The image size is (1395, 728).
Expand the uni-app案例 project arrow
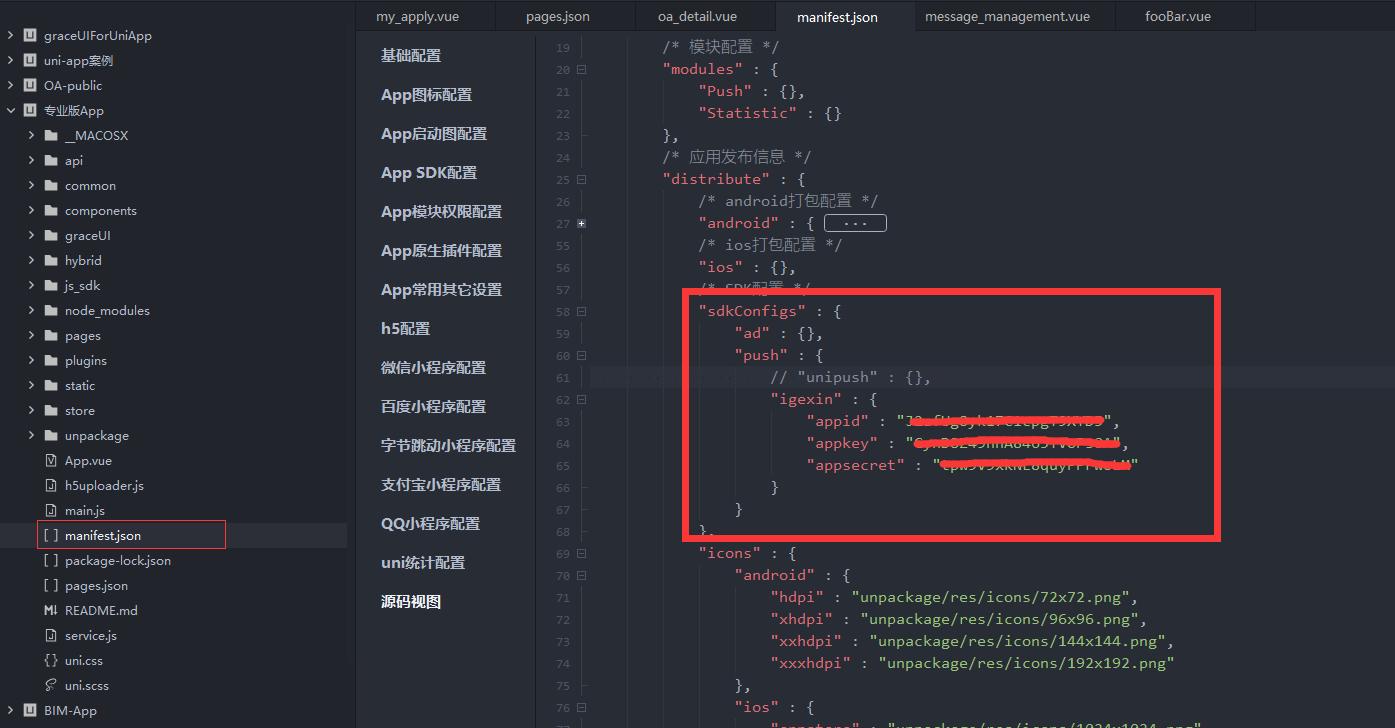click(x=11, y=60)
